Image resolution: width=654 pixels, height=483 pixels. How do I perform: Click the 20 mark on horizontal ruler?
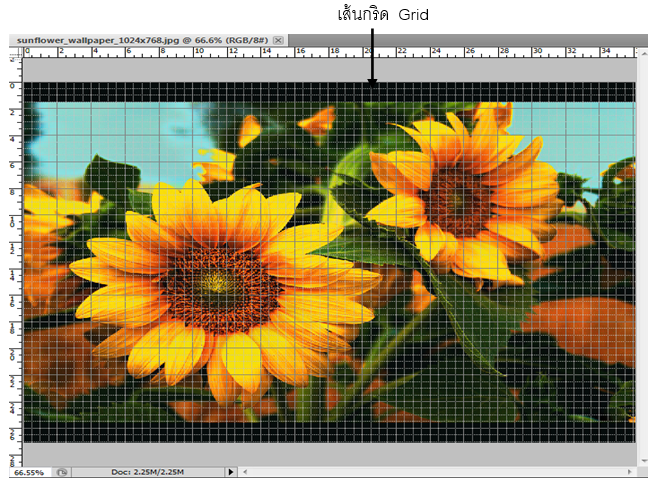coord(368,51)
